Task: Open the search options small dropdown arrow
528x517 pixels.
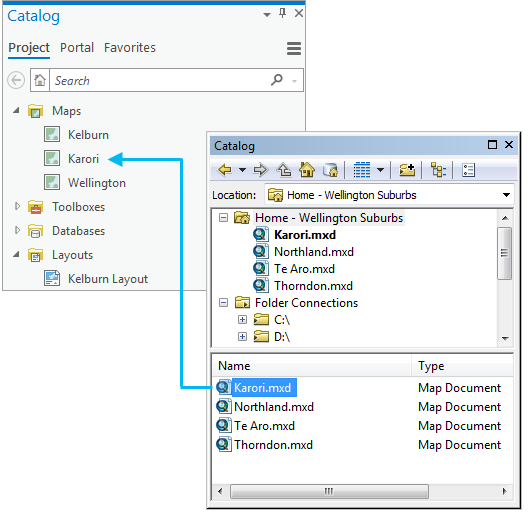Action: 294,81
